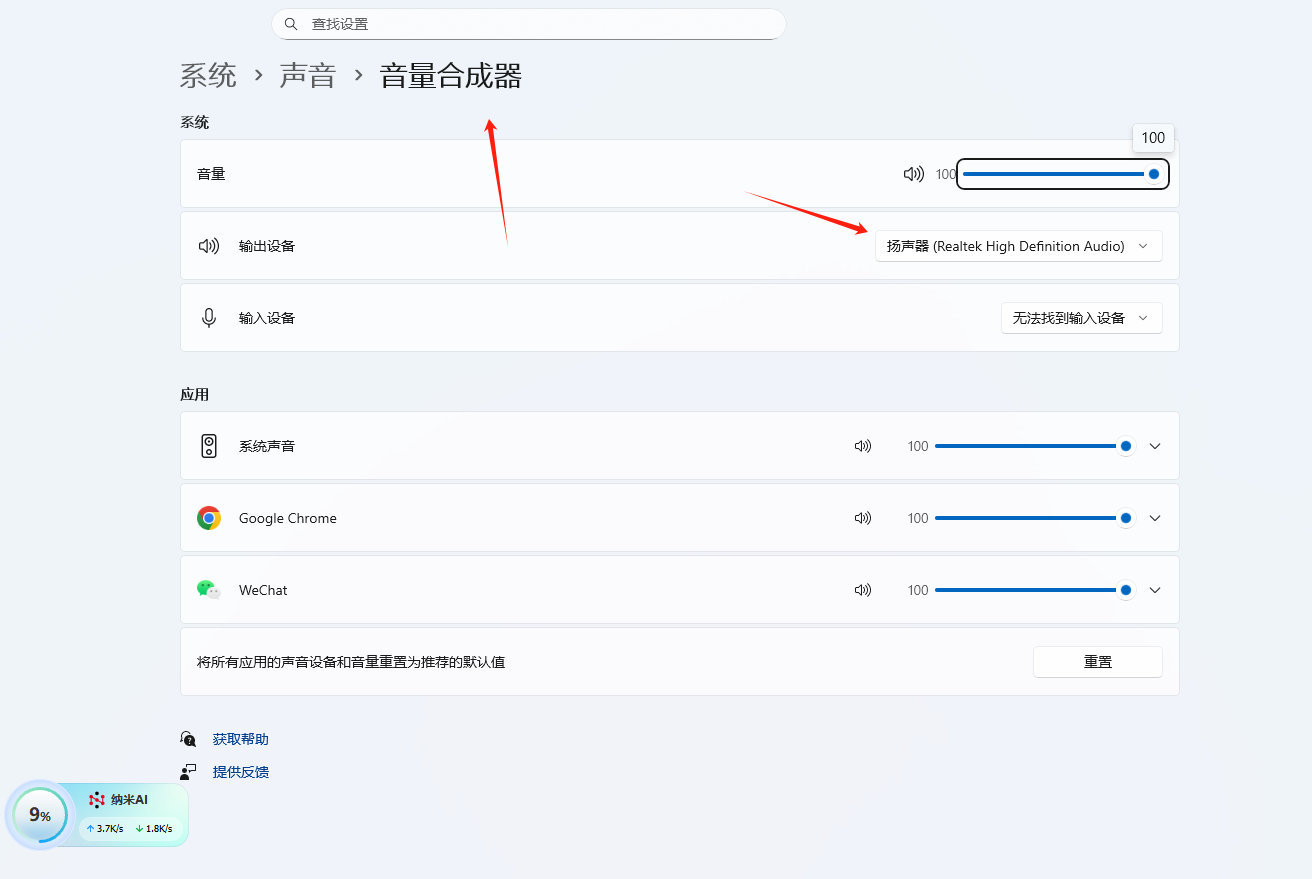Open the 输出设备 speaker dropdown
This screenshot has width=1312, height=879.
click(x=1018, y=246)
